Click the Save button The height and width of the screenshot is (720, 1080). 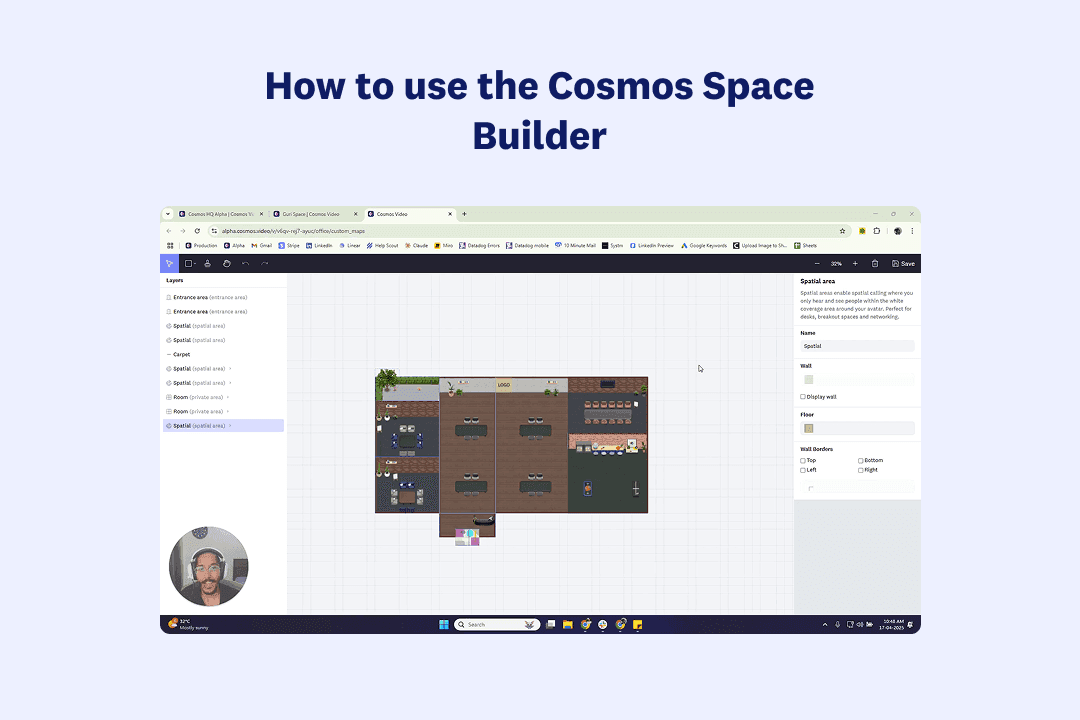903,263
